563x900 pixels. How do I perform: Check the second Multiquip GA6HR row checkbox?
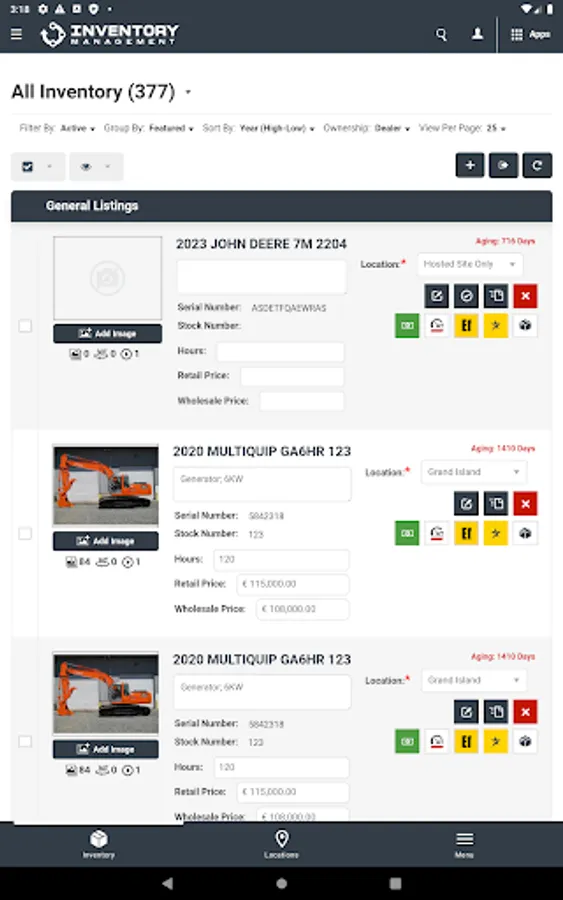click(25, 742)
